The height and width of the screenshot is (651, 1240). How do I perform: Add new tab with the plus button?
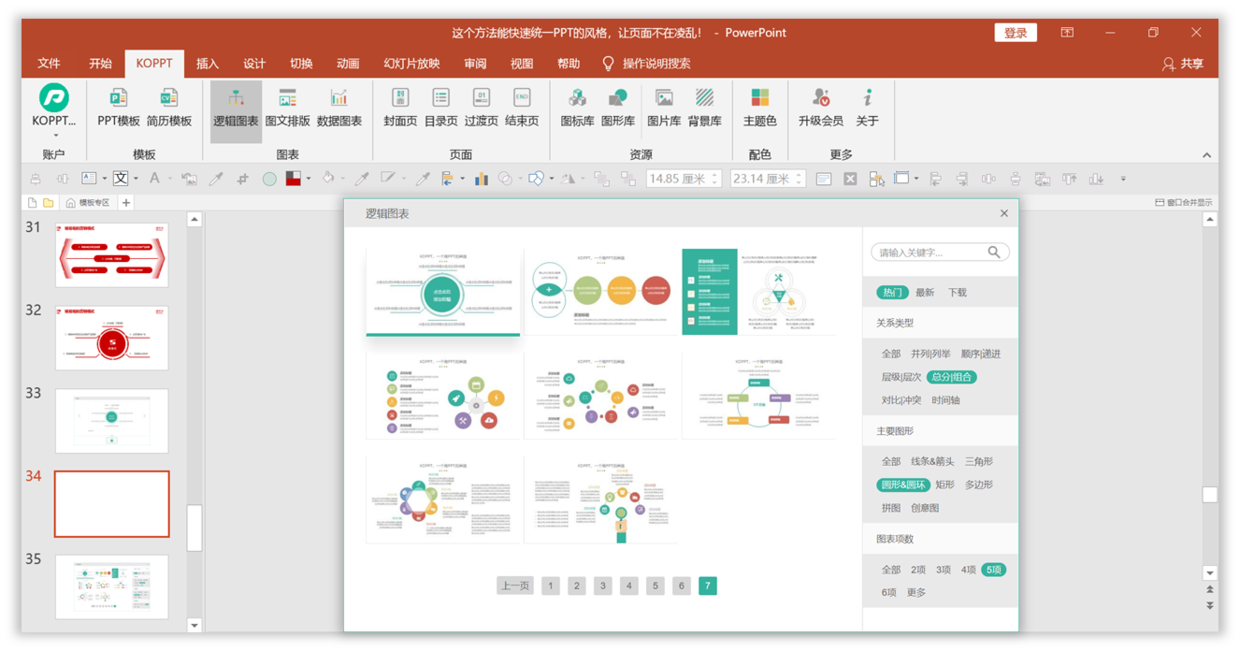[126, 202]
